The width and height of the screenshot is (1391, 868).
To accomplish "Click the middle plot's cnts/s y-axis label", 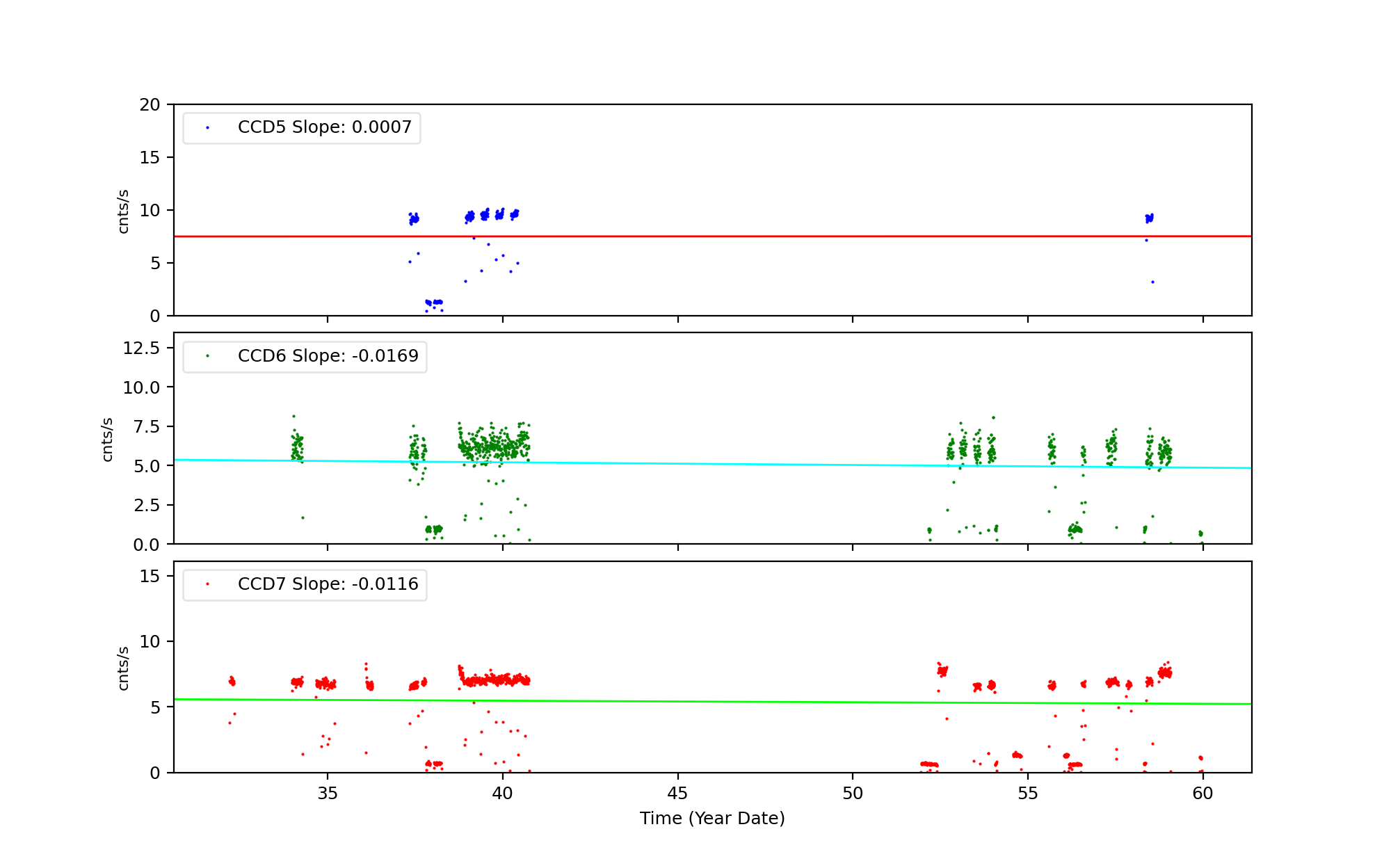I will point(107,439).
